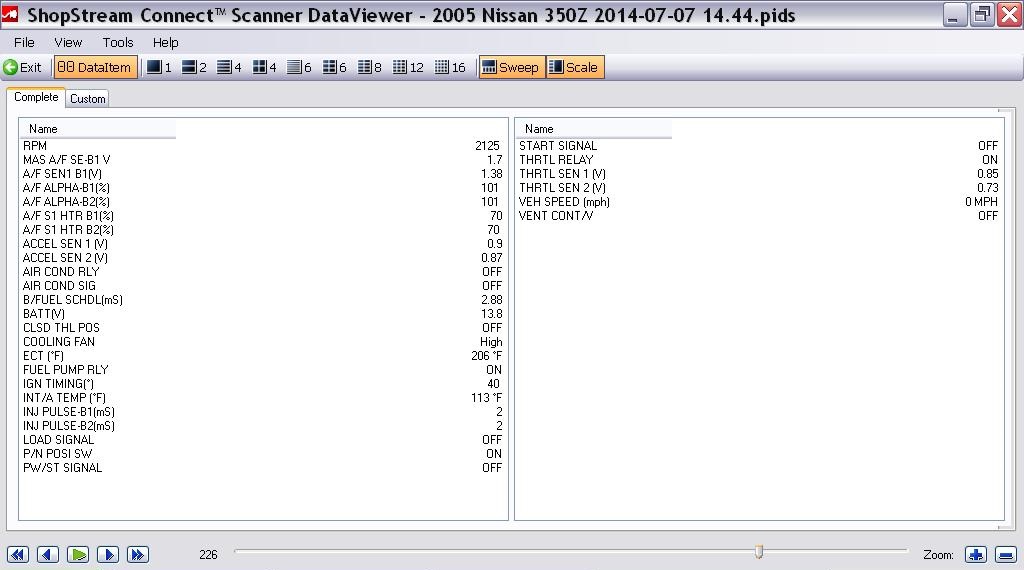Select the START SIGNAL row
The height and width of the screenshot is (570, 1024).
pos(760,146)
